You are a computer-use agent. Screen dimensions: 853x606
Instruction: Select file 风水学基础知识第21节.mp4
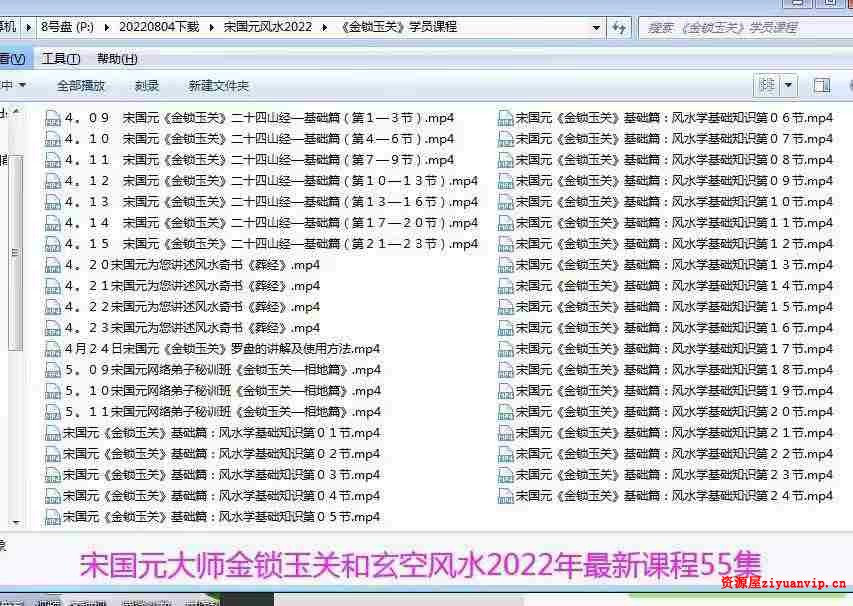pos(665,434)
